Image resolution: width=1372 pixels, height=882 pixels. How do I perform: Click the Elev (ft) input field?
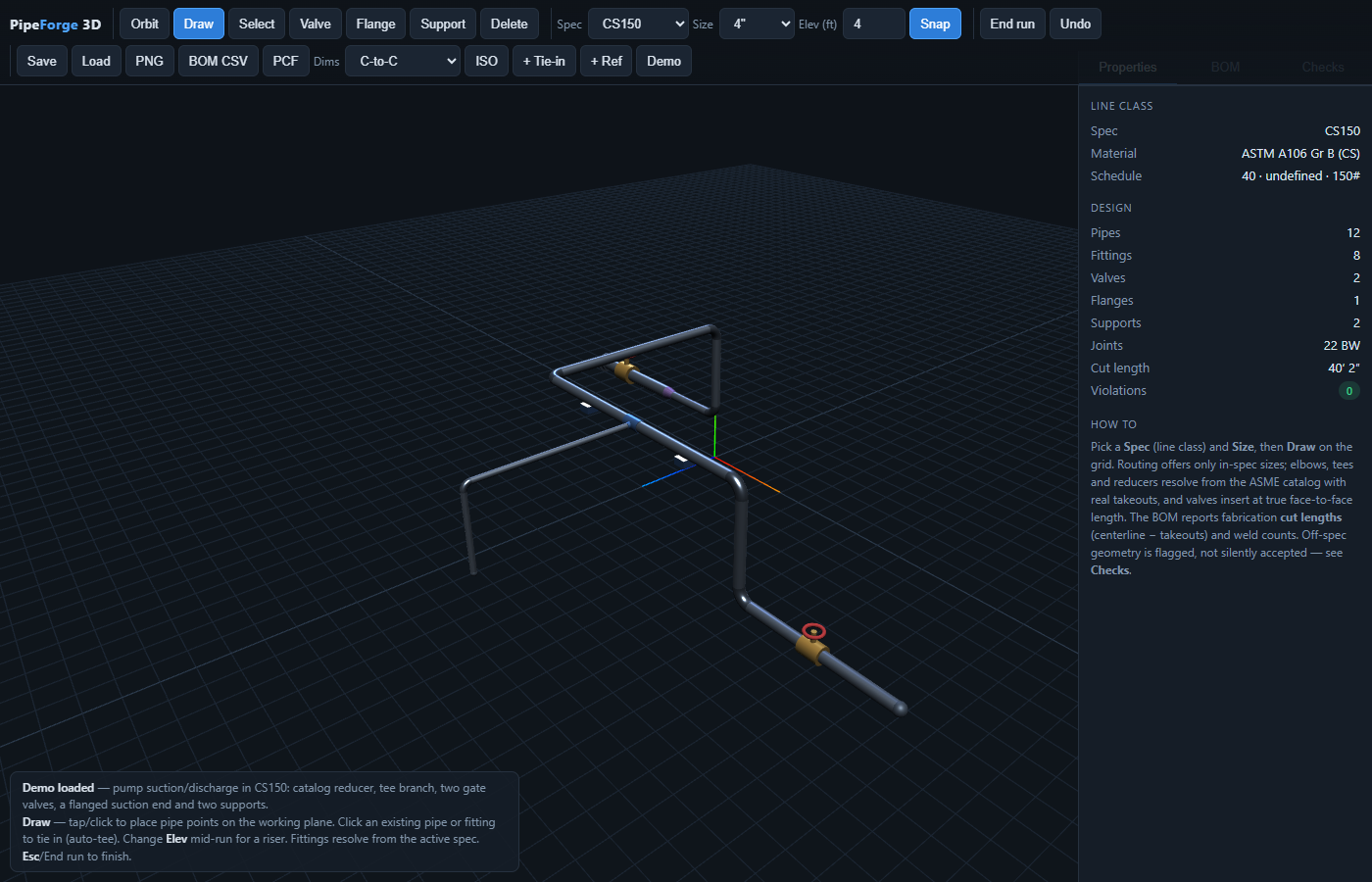pyautogui.click(x=874, y=24)
